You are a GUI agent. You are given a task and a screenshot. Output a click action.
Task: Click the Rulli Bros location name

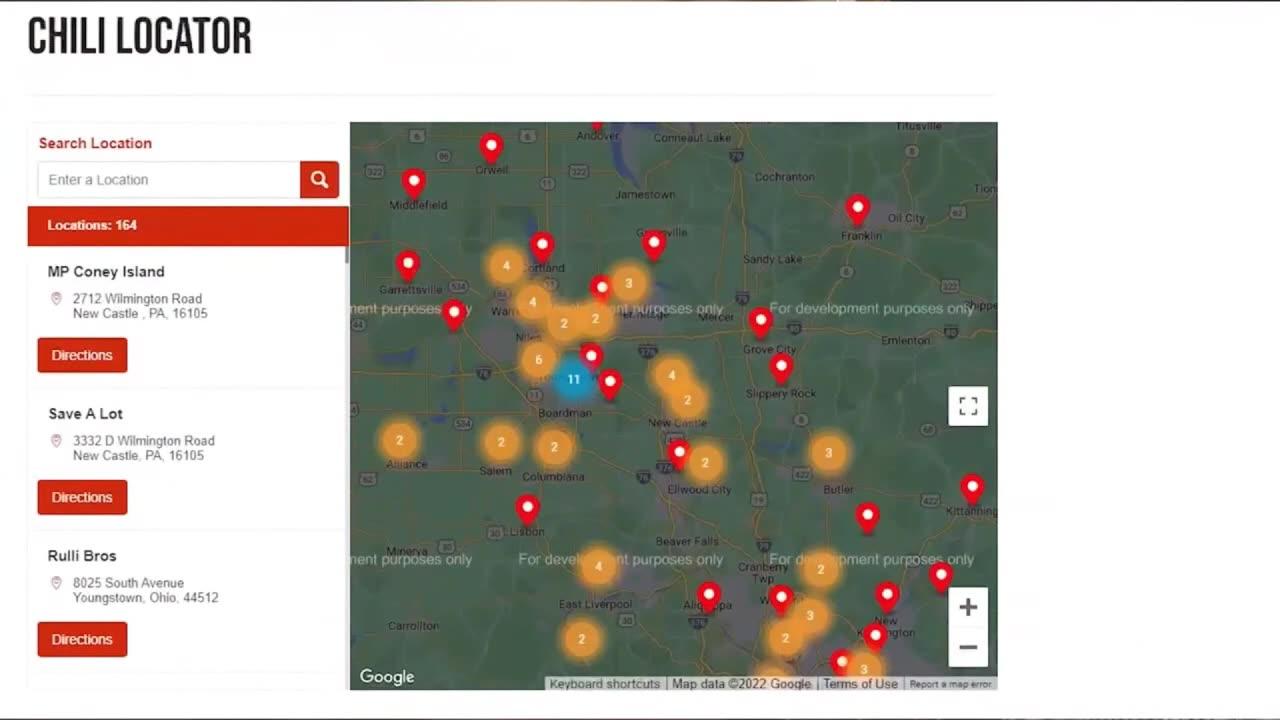point(82,556)
